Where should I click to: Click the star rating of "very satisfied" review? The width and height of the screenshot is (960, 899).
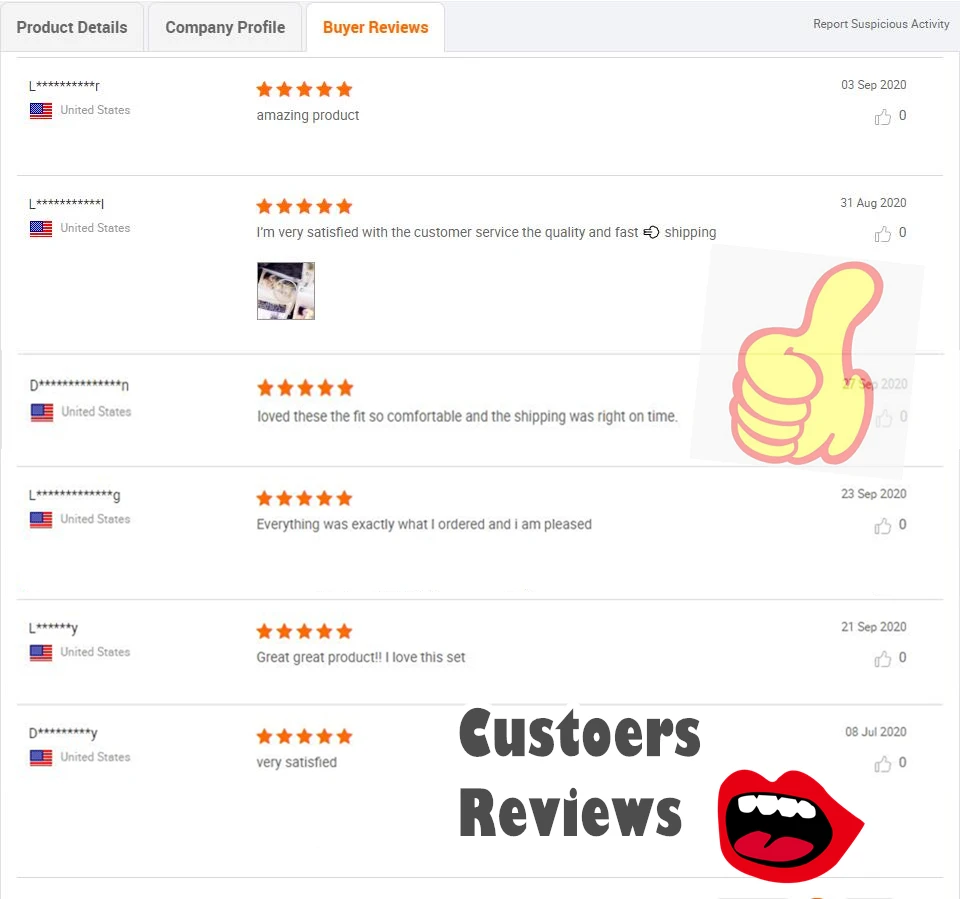(x=304, y=736)
